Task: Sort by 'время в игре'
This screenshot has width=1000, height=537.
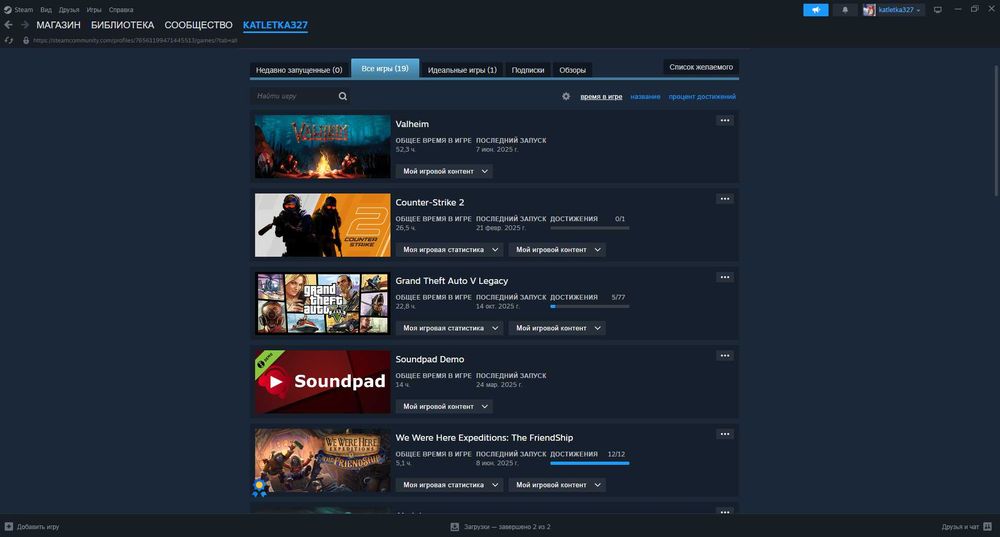Action: click(601, 96)
